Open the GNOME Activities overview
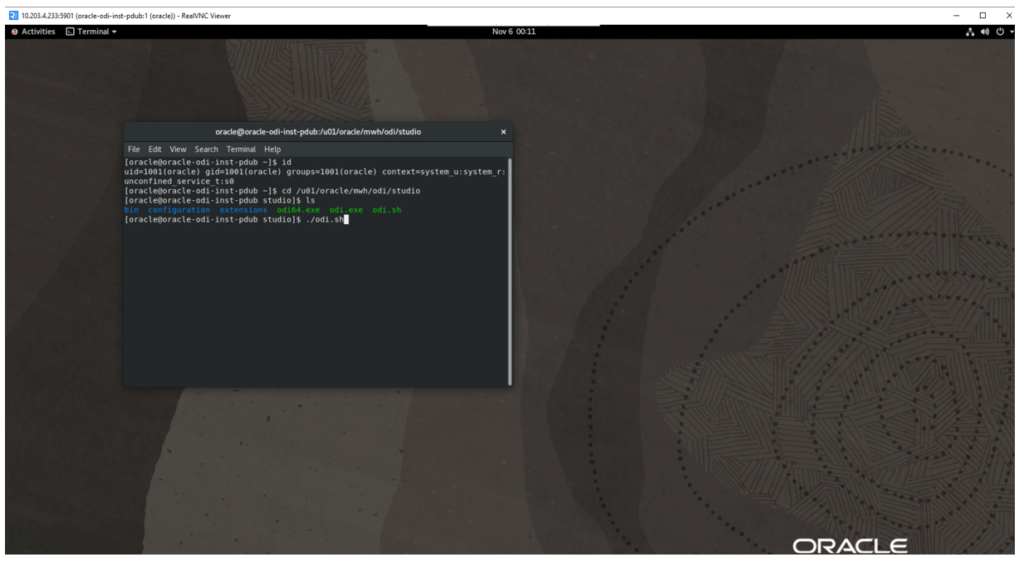 pyautogui.click(x=33, y=32)
